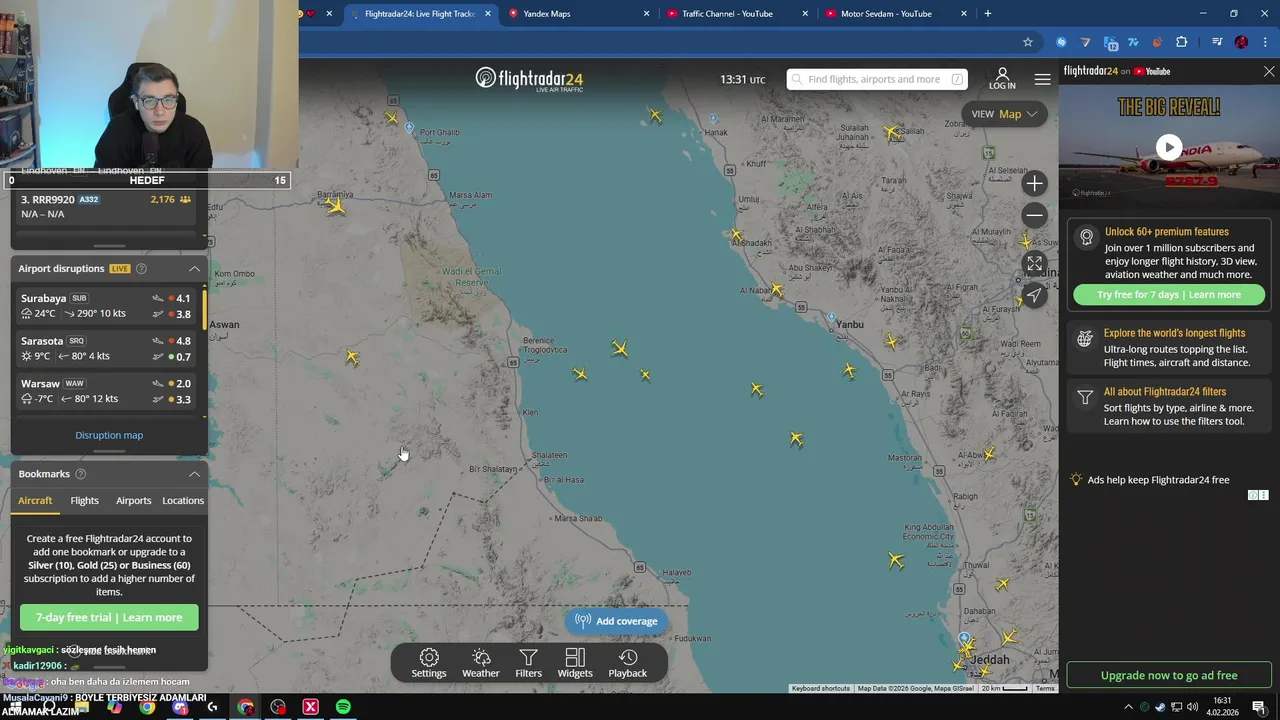The image size is (1280, 720).
Task: Enter fullscreen map mode
Action: [1035, 264]
